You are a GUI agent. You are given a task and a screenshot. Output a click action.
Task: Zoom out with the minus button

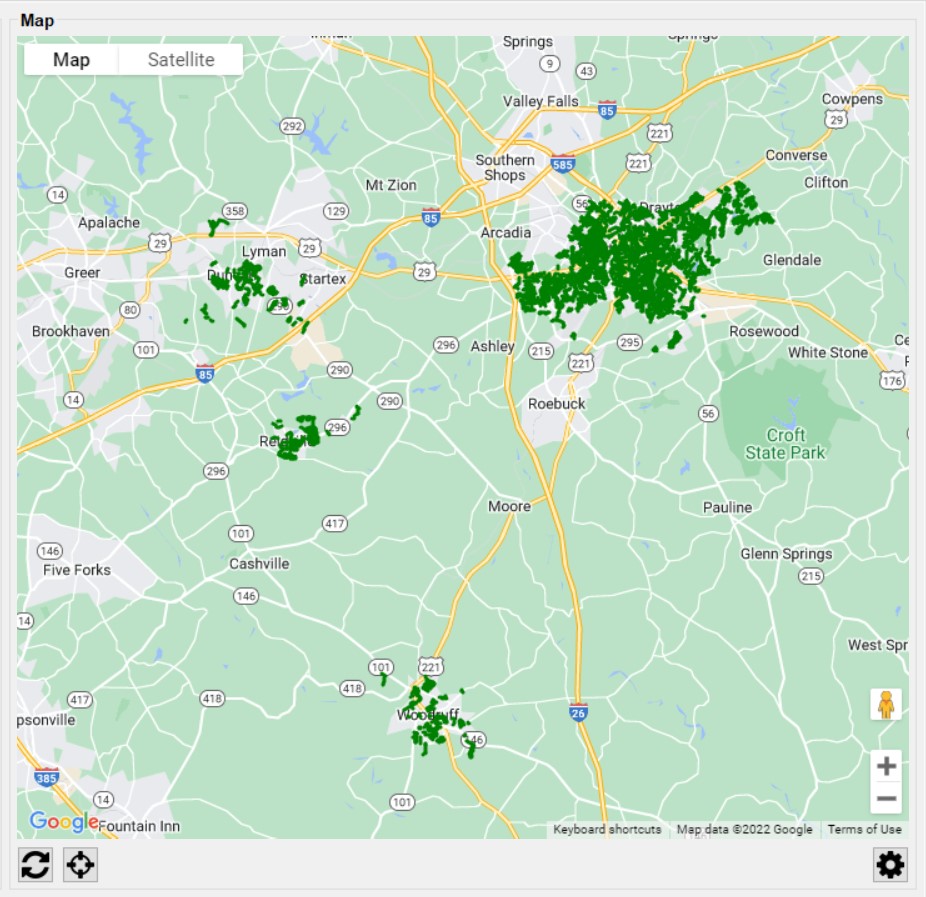(x=886, y=798)
